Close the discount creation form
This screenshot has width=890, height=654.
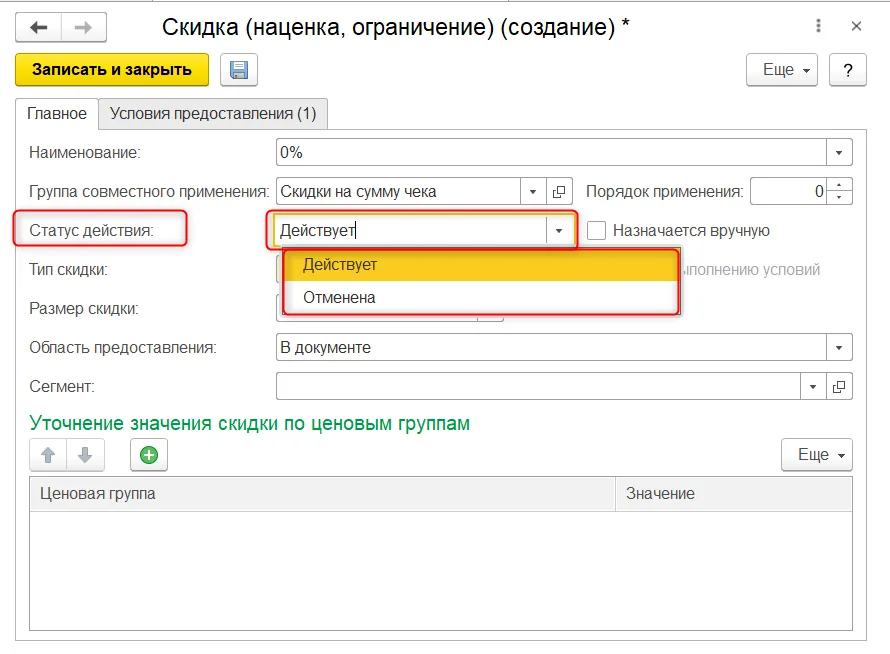tap(857, 26)
